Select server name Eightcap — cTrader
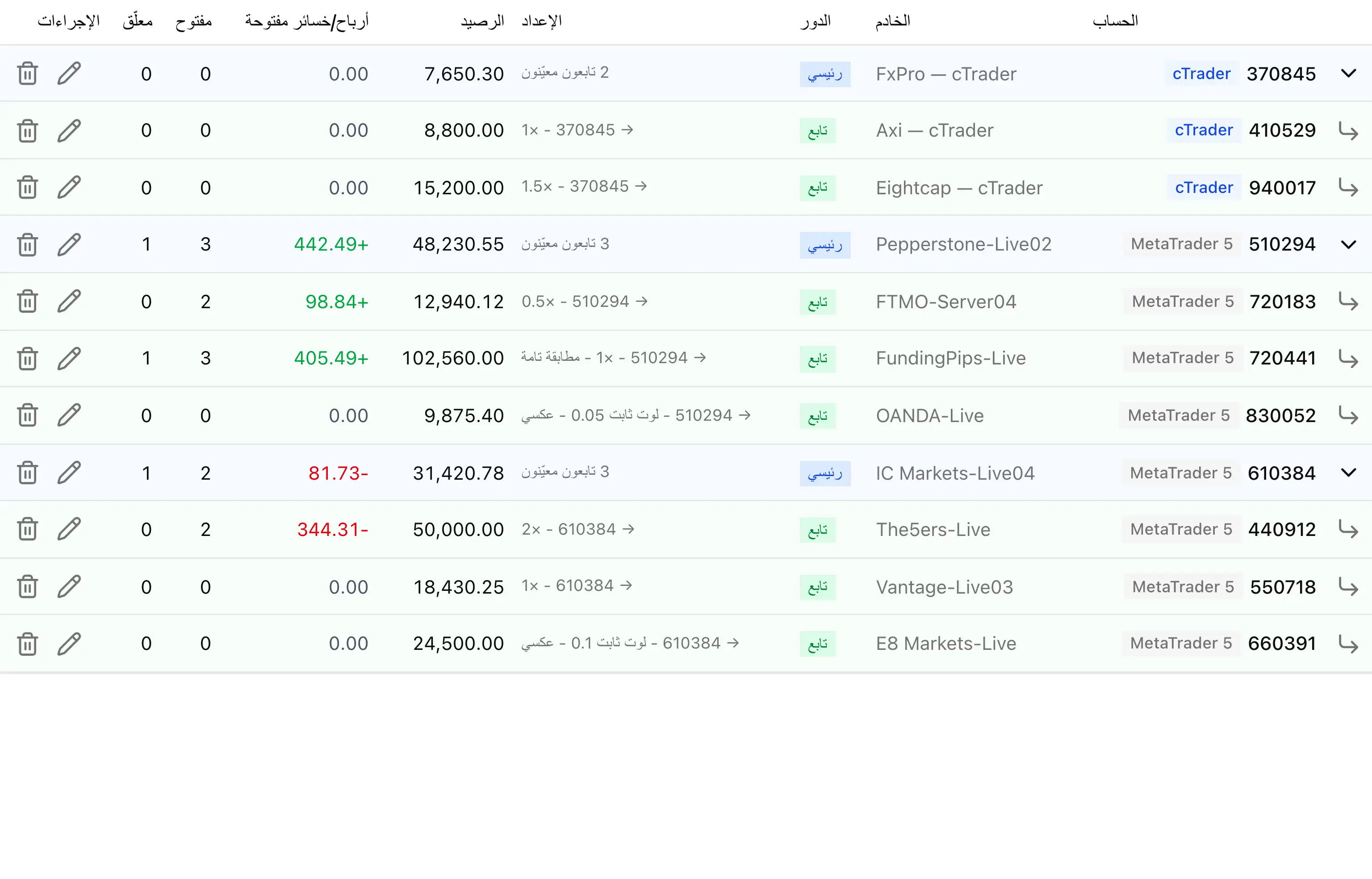Screen dimensions: 1372x879 [959, 188]
